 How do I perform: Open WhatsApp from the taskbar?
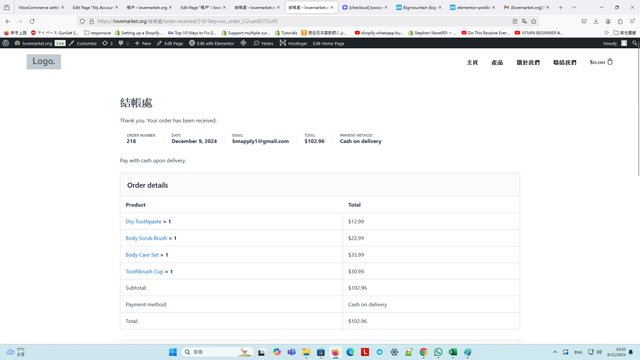point(438,352)
